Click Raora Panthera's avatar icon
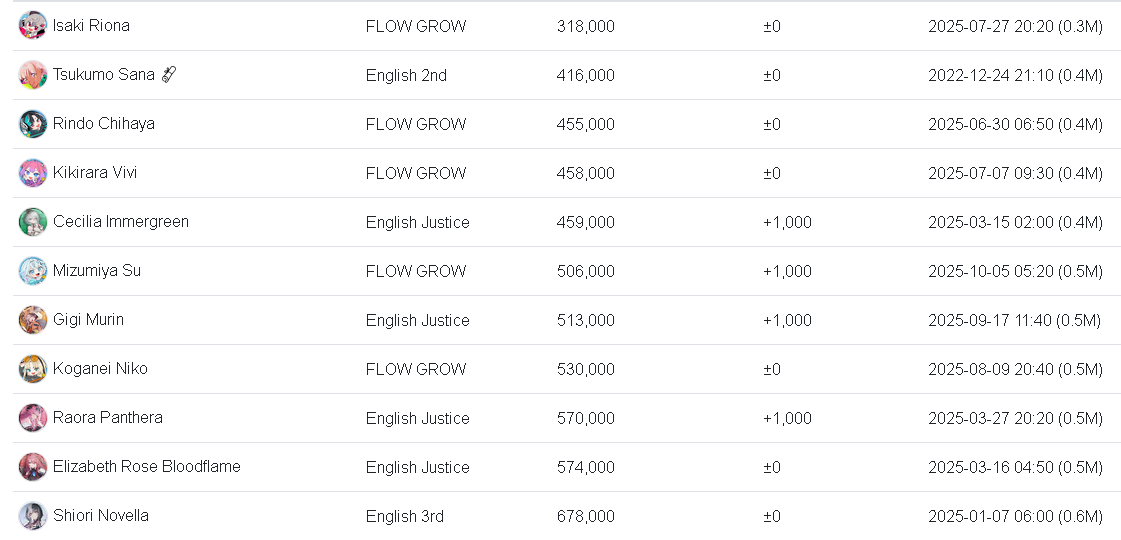Image resolution: width=1121 pixels, height=540 pixels. tap(32, 418)
